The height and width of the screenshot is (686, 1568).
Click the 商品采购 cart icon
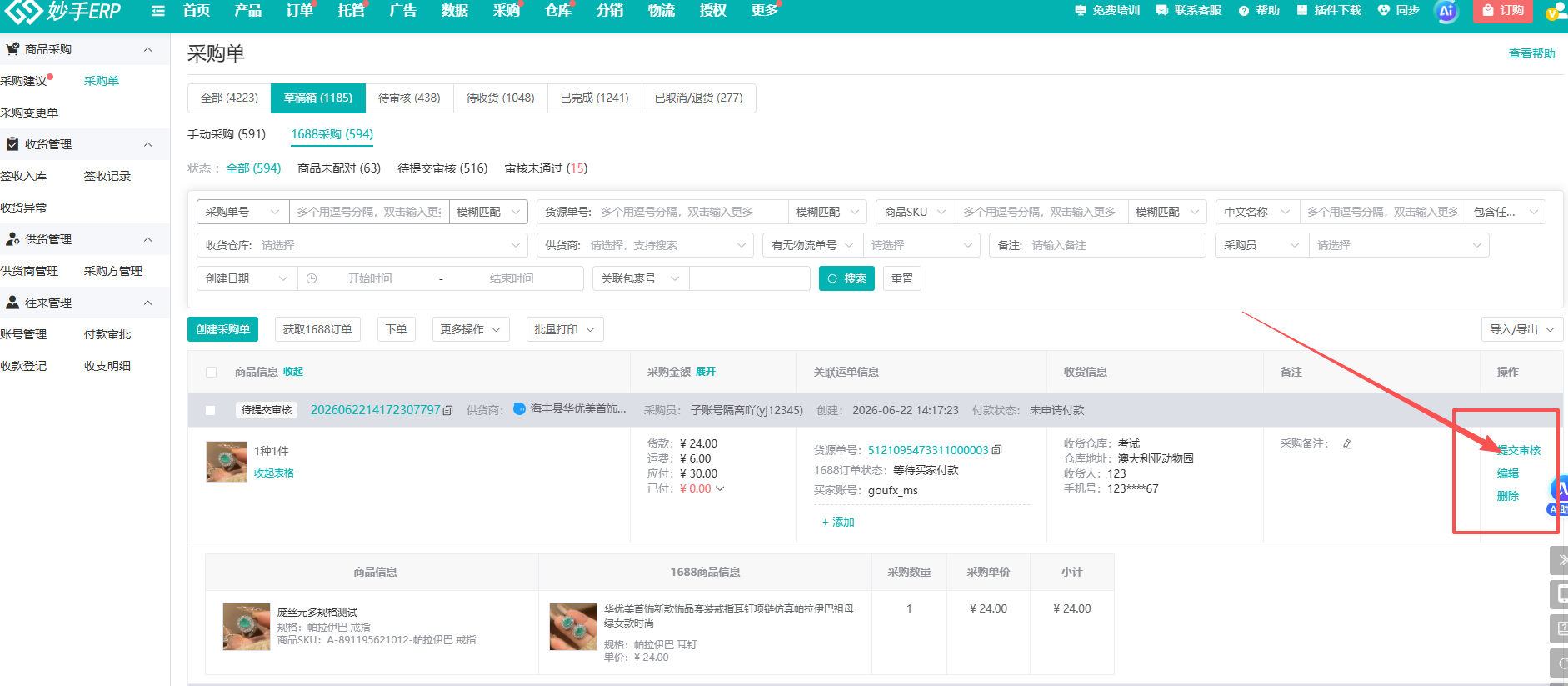point(12,49)
